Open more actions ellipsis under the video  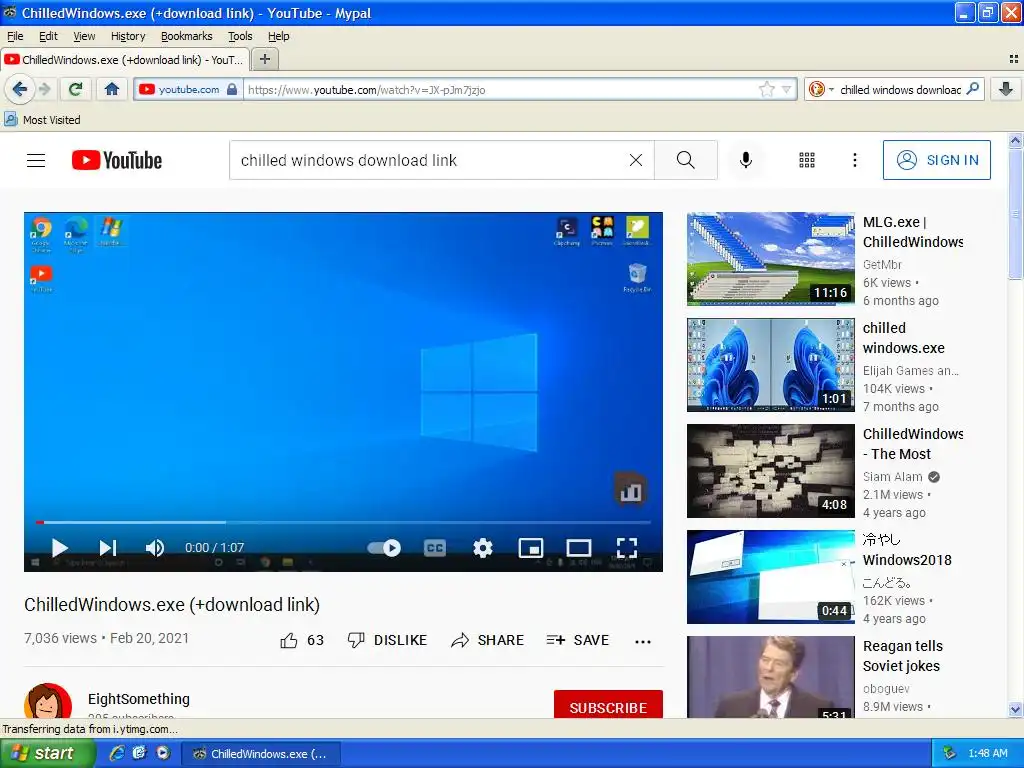(643, 641)
